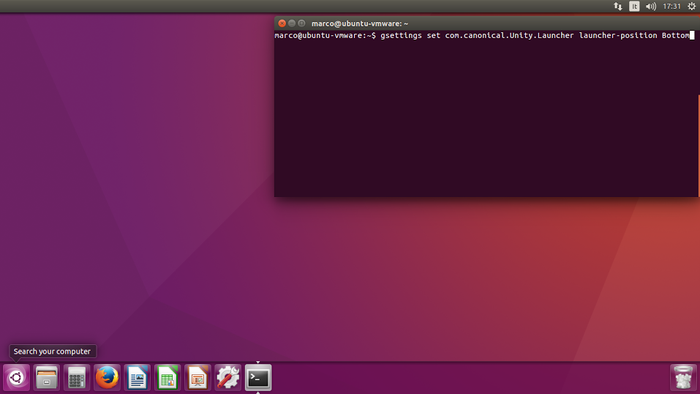The height and width of the screenshot is (394, 700).
Task: Click the terminal title bar marco@ubuntu-vmware
Action: pyautogui.click(x=359, y=24)
